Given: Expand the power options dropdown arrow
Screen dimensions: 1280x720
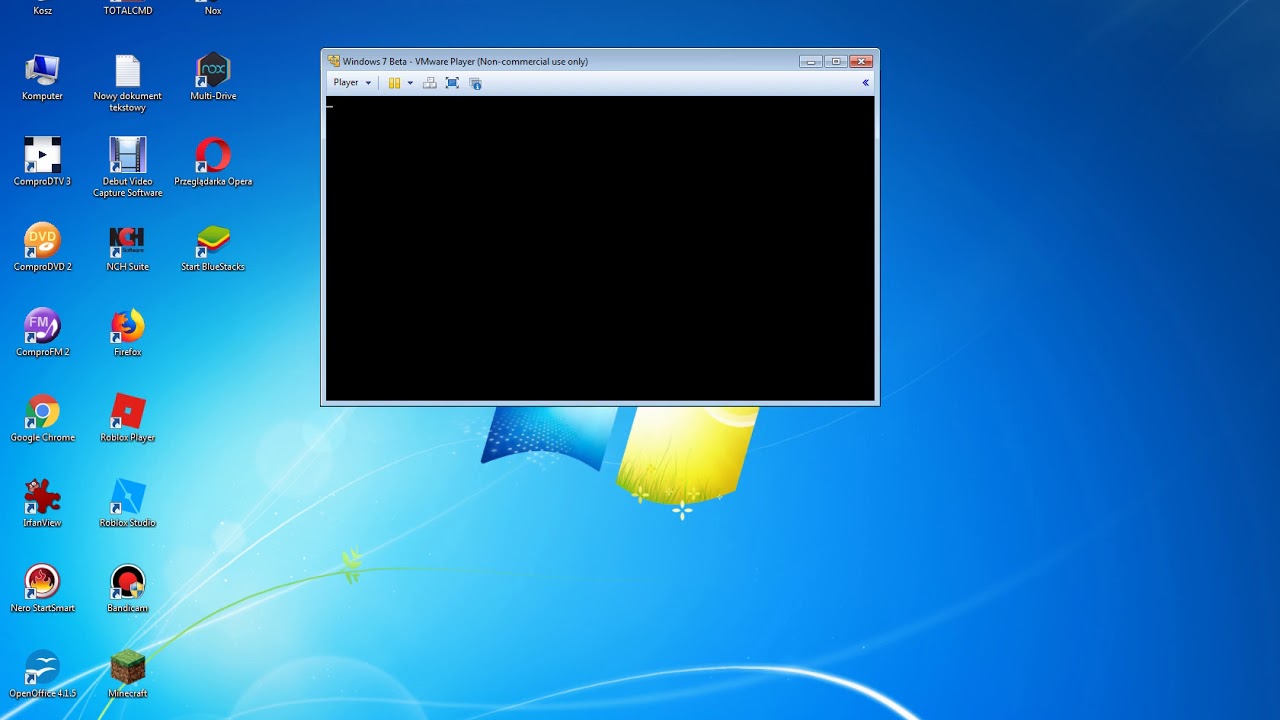Looking at the screenshot, I should point(409,83).
